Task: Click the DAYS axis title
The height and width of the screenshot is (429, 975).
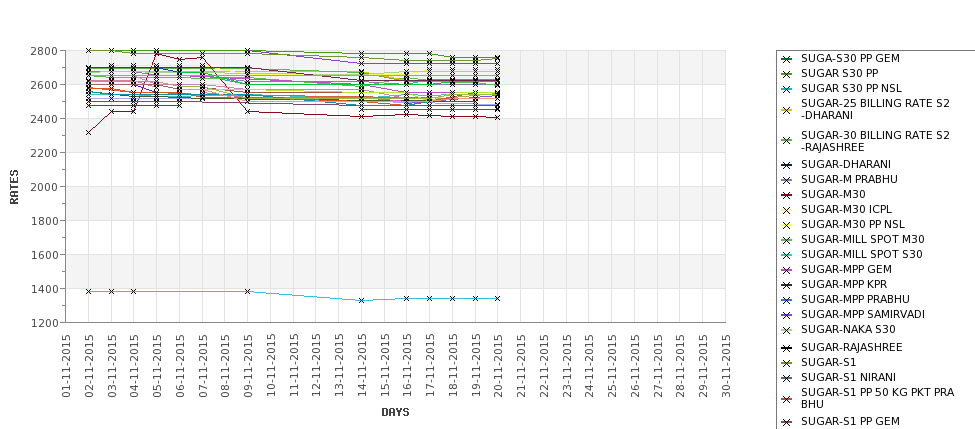Action: click(x=395, y=412)
